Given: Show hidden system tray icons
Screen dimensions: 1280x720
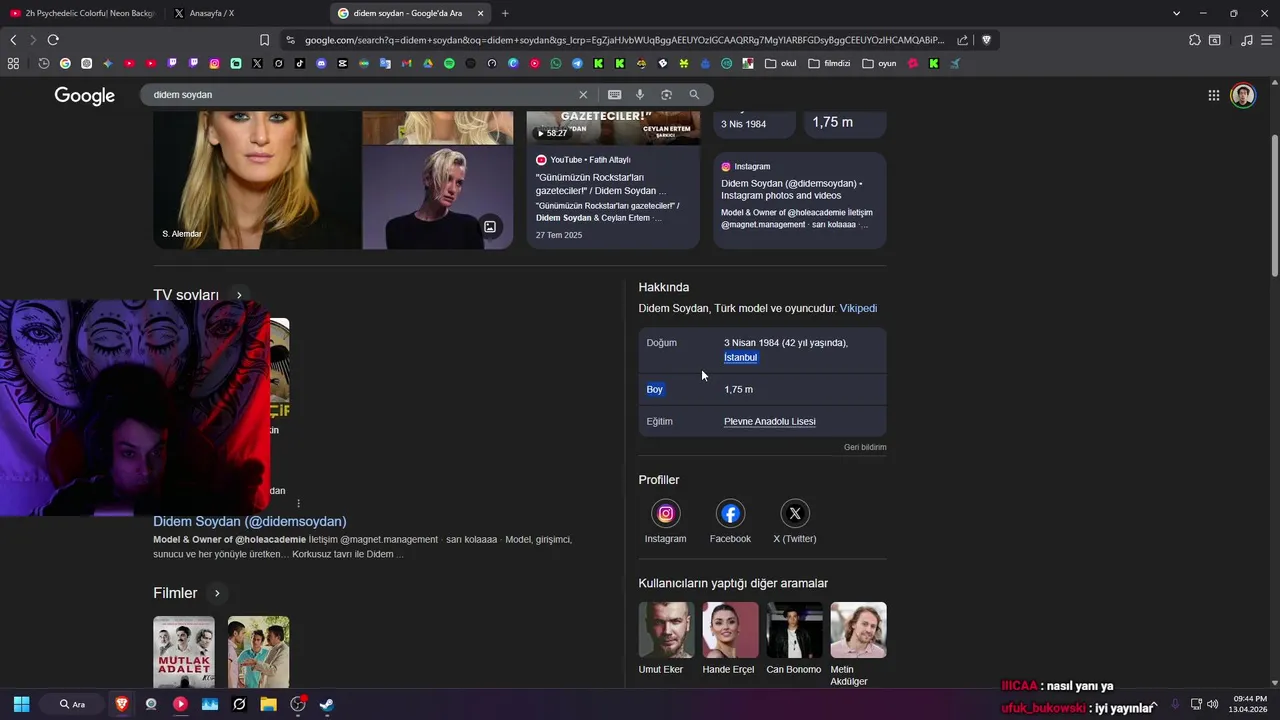Looking at the screenshot, I should 1154,704.
